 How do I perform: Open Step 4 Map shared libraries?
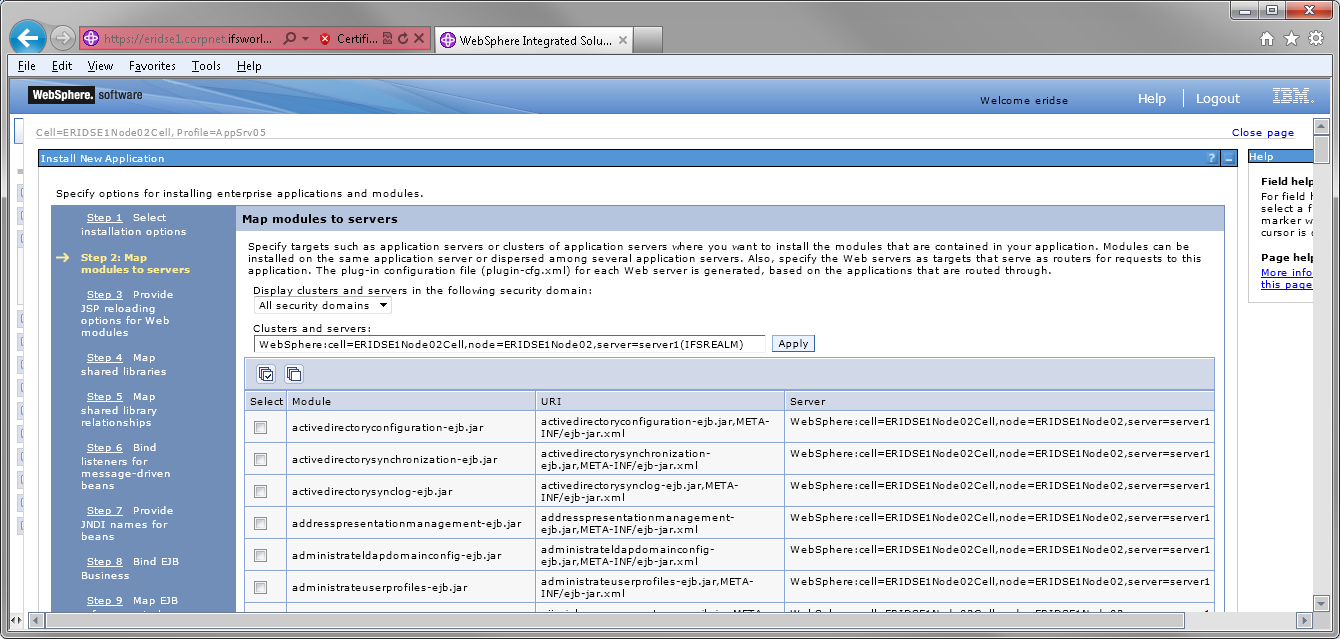[x=104, y=357]
